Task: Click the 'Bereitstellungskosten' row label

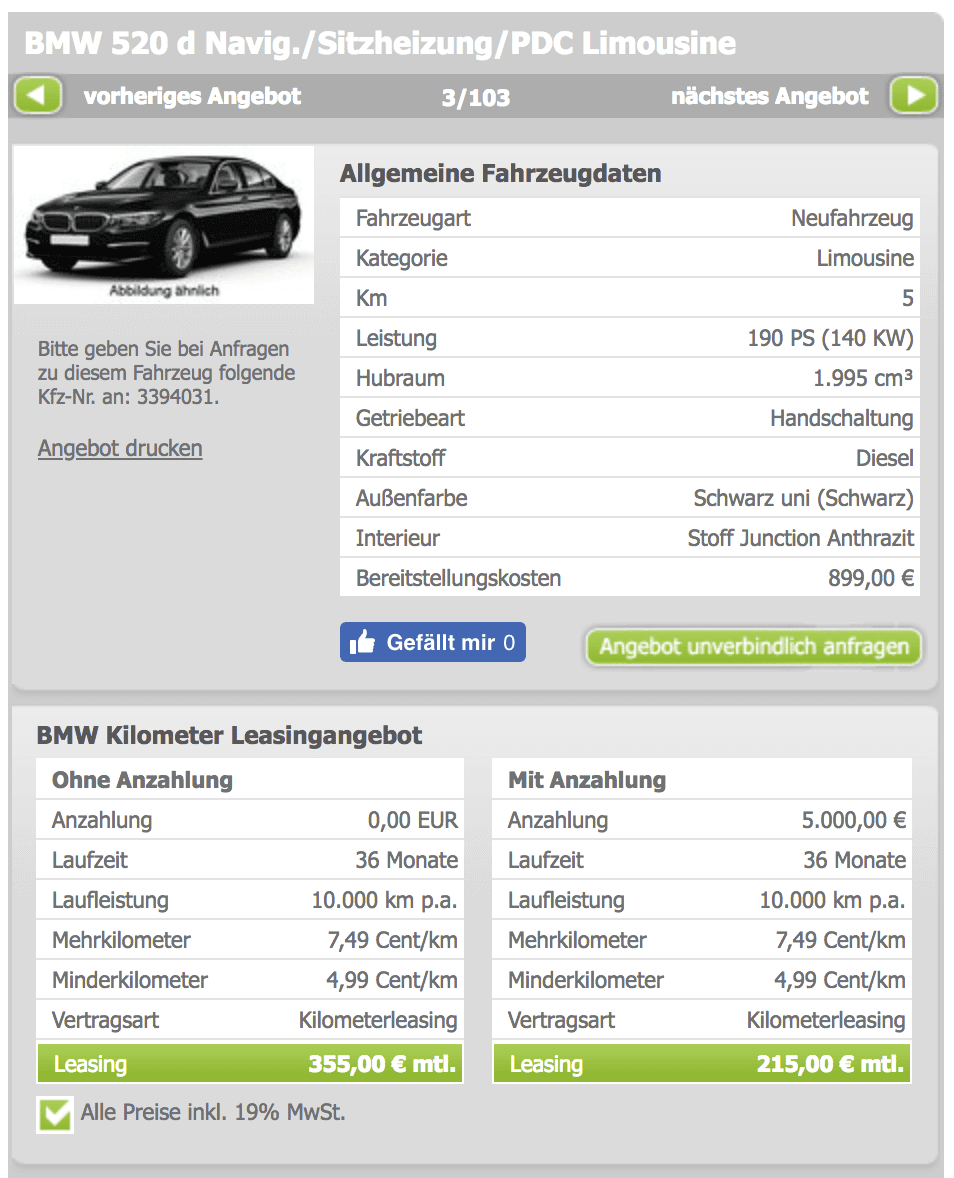Action: pos(458,578)
